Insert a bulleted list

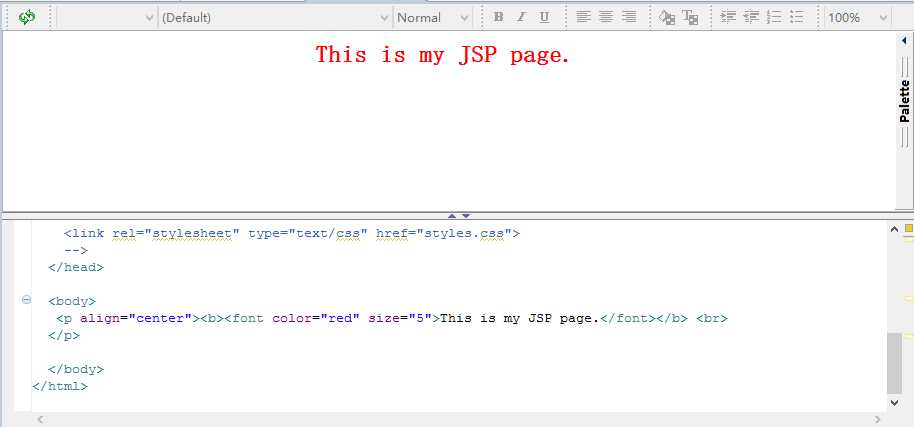pyautogui.click(x=797, y=17)
